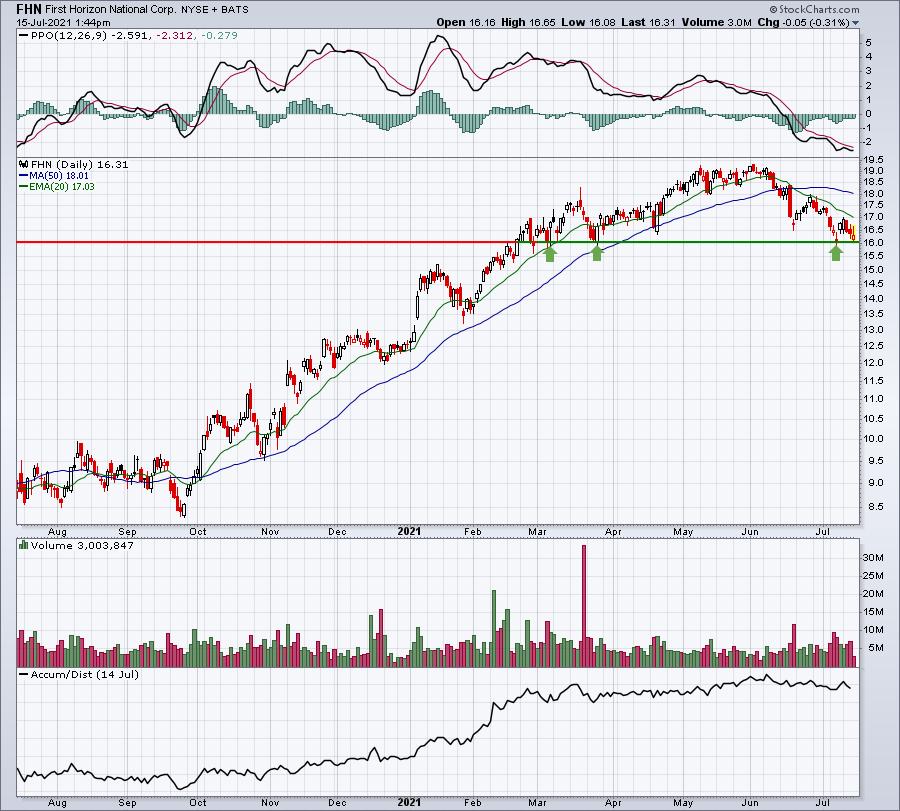This screenshot has width=900, height=811.
Task: Click the candlestick icon beside FHN (Daily)
Action: click(x=24, y=165)
